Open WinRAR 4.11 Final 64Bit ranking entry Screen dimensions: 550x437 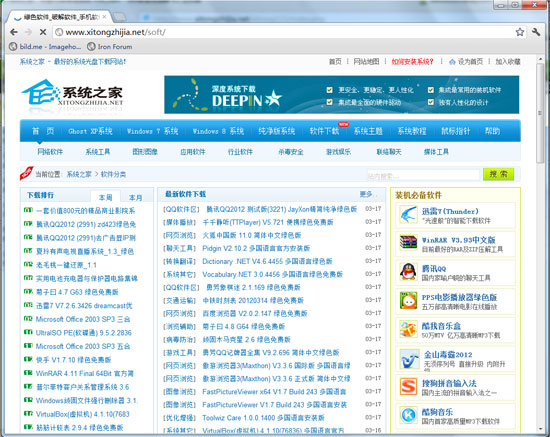(85, 373)
